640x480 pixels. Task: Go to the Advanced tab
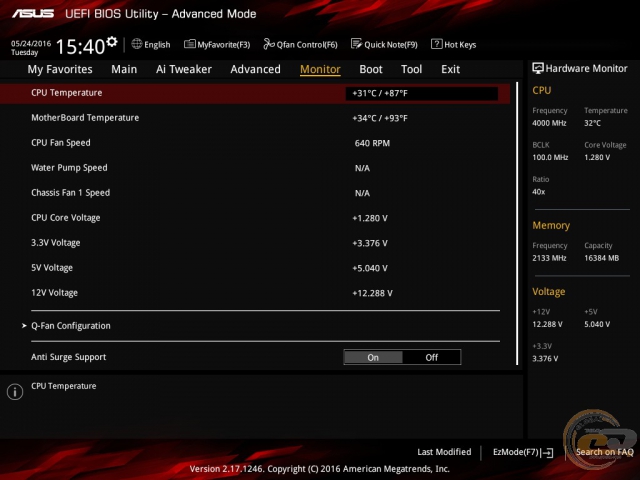coord(256,69)
